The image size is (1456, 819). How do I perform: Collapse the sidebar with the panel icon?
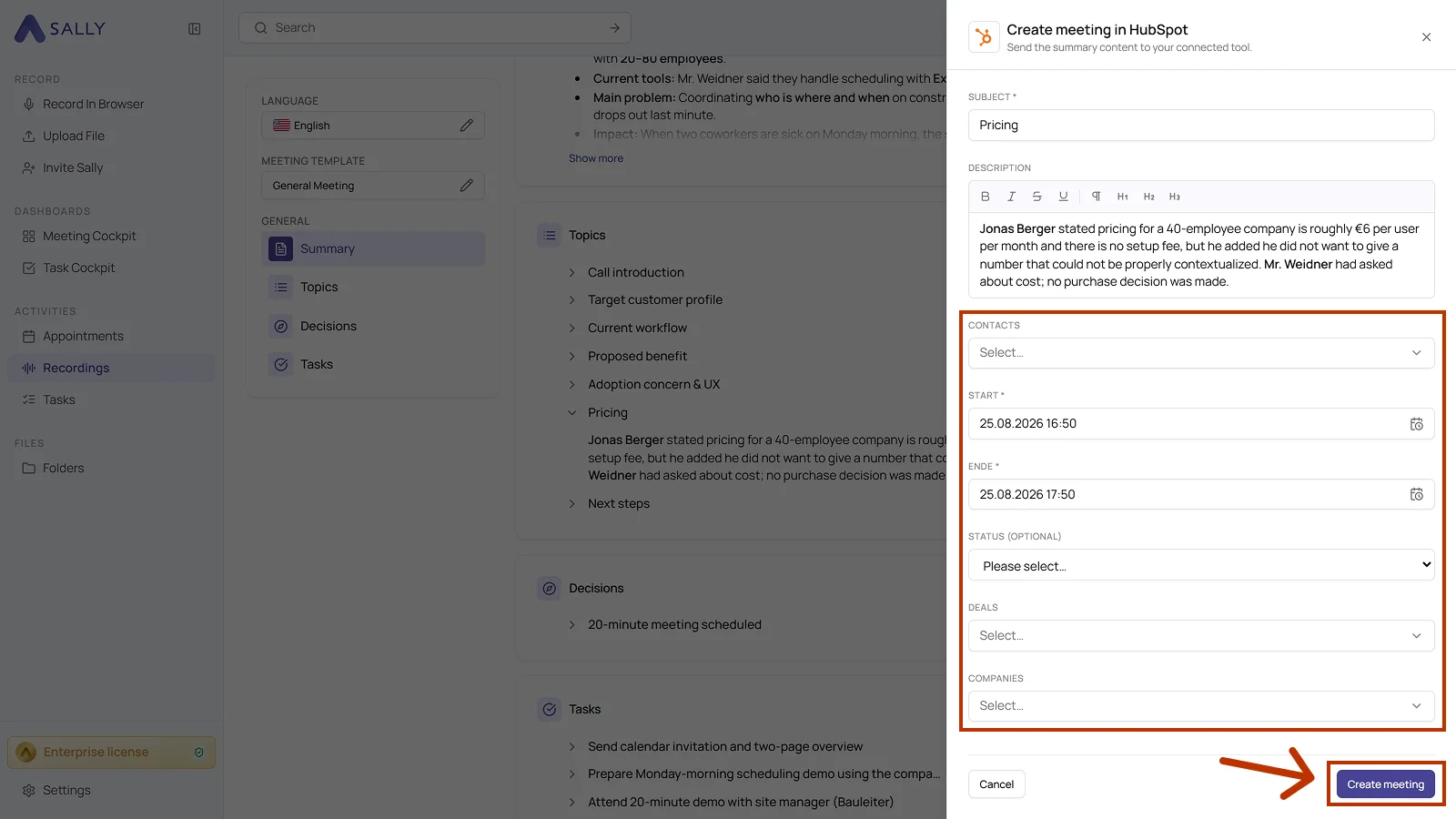[195, 29]
